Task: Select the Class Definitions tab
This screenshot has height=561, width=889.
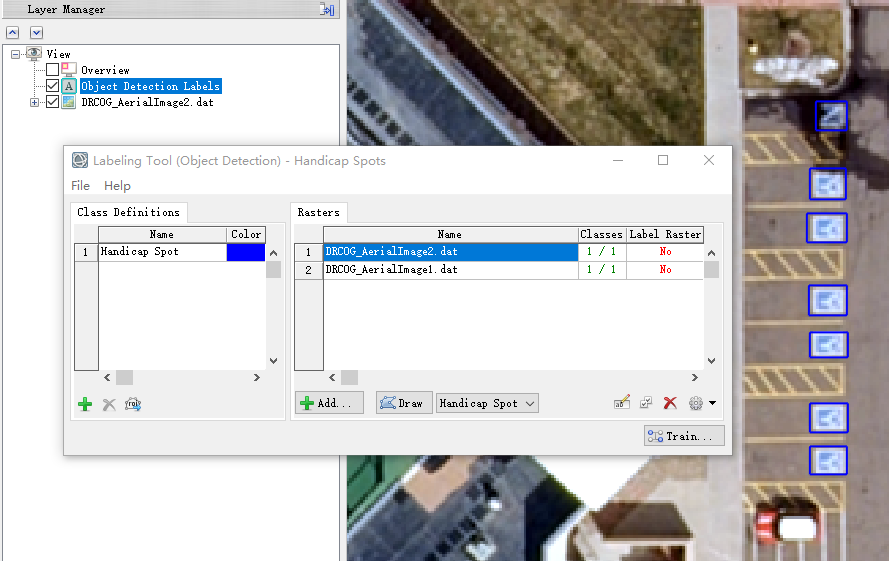Action: 129,212
